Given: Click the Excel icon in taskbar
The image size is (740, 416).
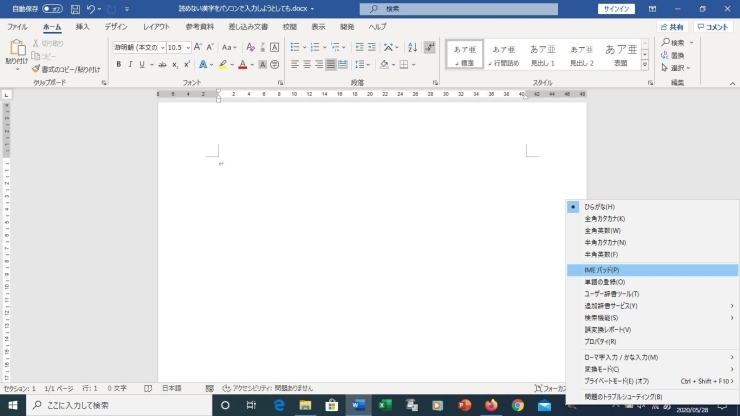Looking at the screenshot, I should coord(384,405).
